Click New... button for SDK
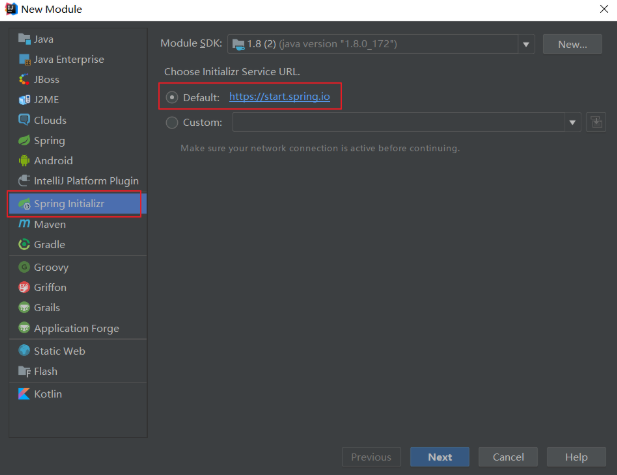Screen dimensions: 617x475 point(572,44)
